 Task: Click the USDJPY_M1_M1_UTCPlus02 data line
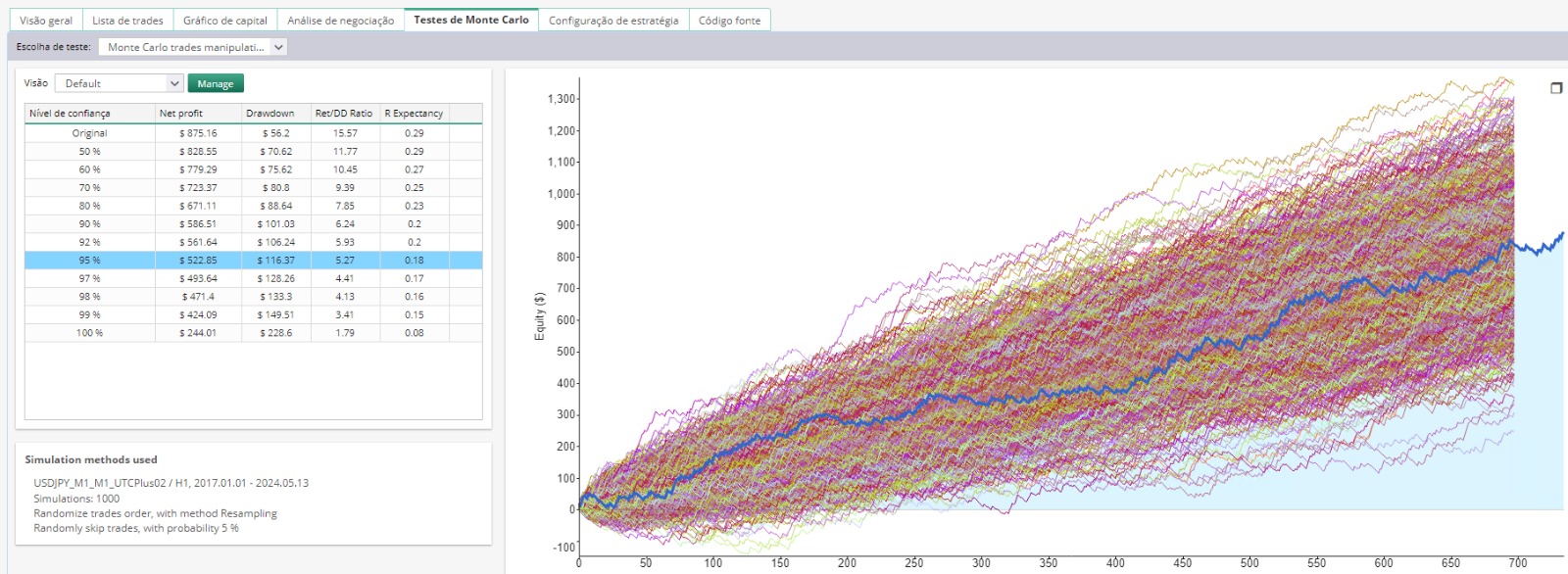coord(171,483)
